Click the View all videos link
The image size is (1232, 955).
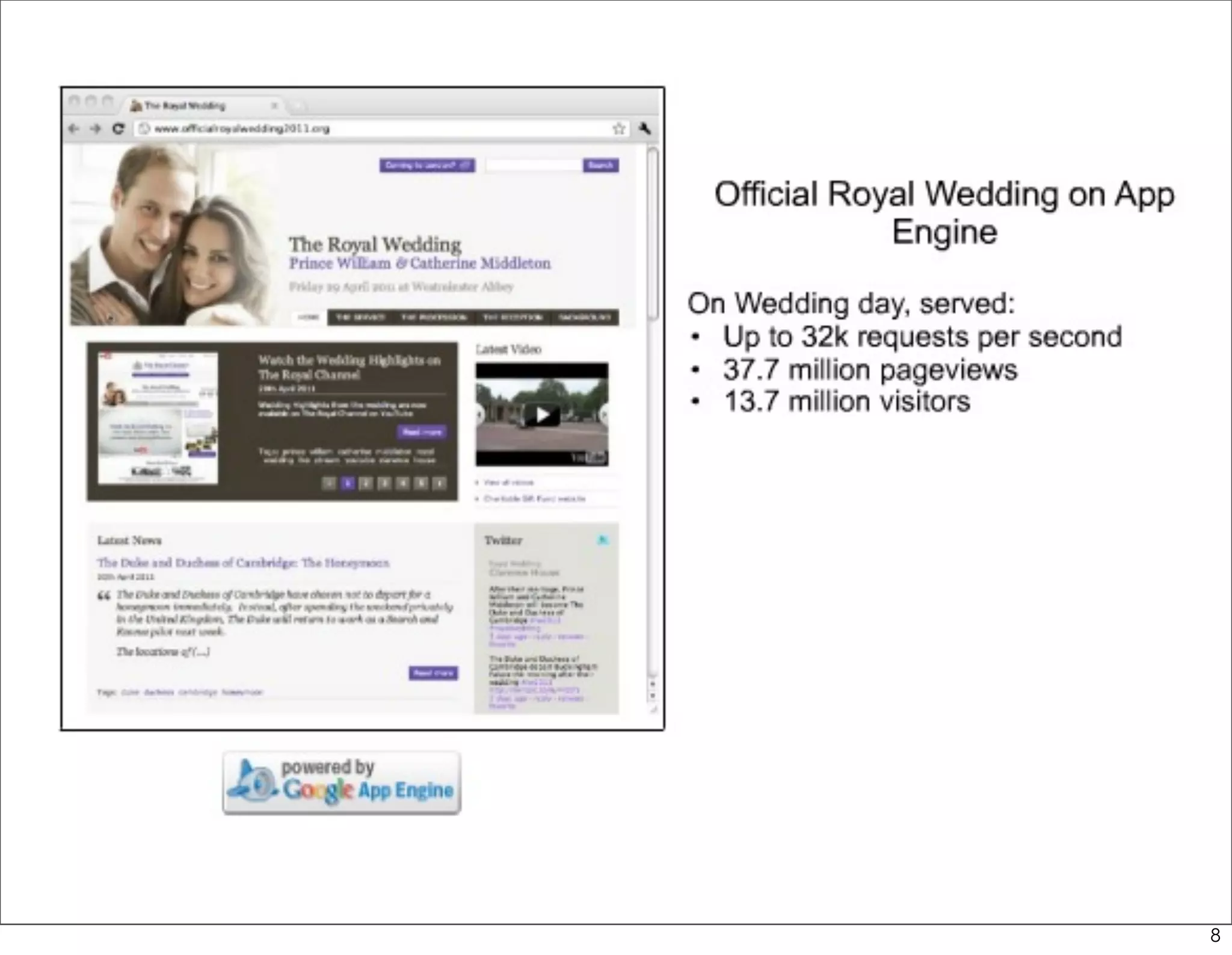pyautogui.click(x=508, y=482)
